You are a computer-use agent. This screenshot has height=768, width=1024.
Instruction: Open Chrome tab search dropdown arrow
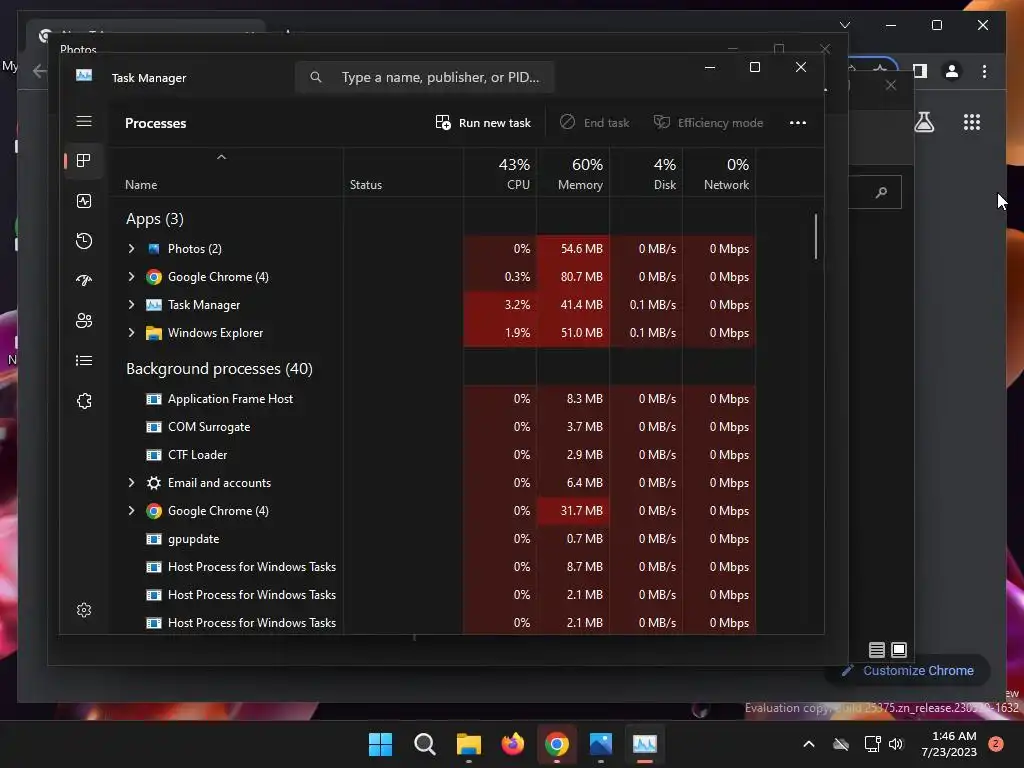tap(844, 25)
